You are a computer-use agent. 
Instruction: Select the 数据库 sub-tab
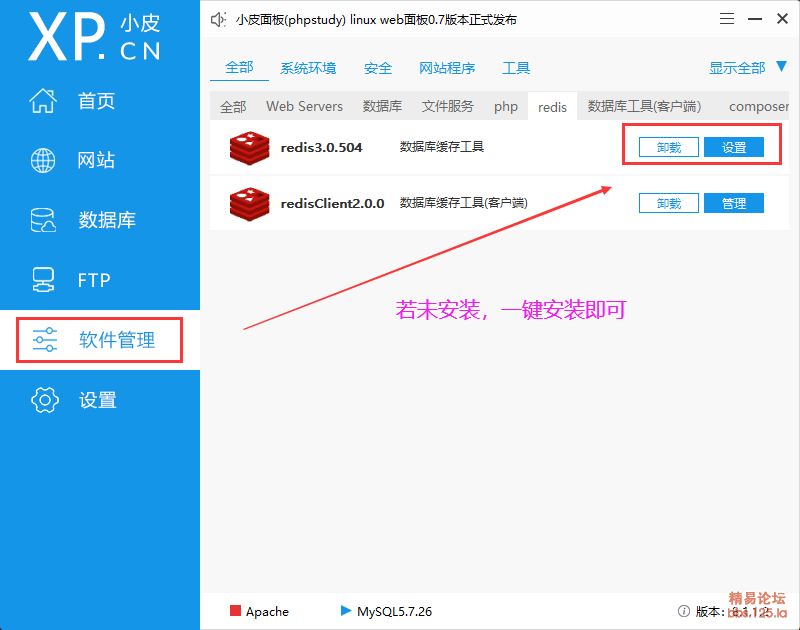382,106
